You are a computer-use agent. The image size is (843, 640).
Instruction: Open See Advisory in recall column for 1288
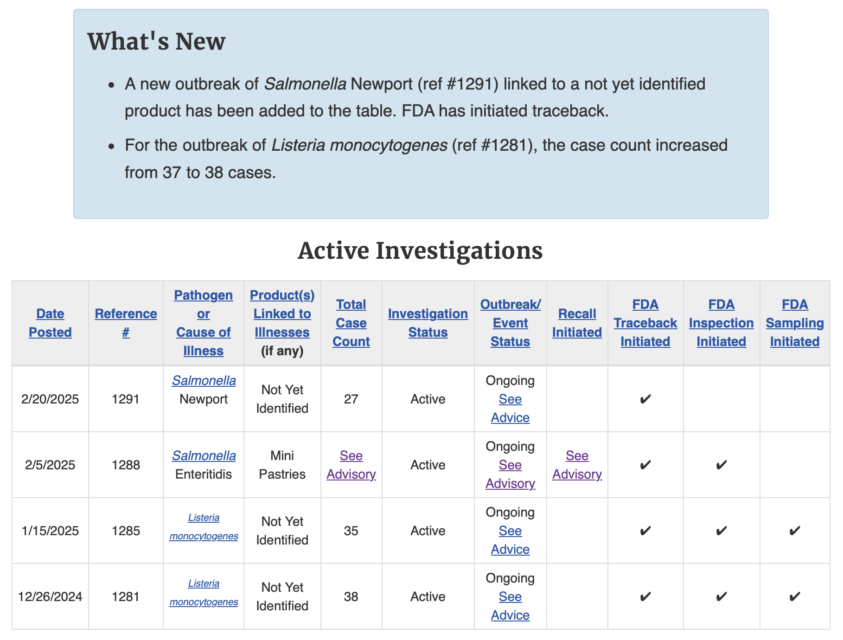tap(577, 465)
